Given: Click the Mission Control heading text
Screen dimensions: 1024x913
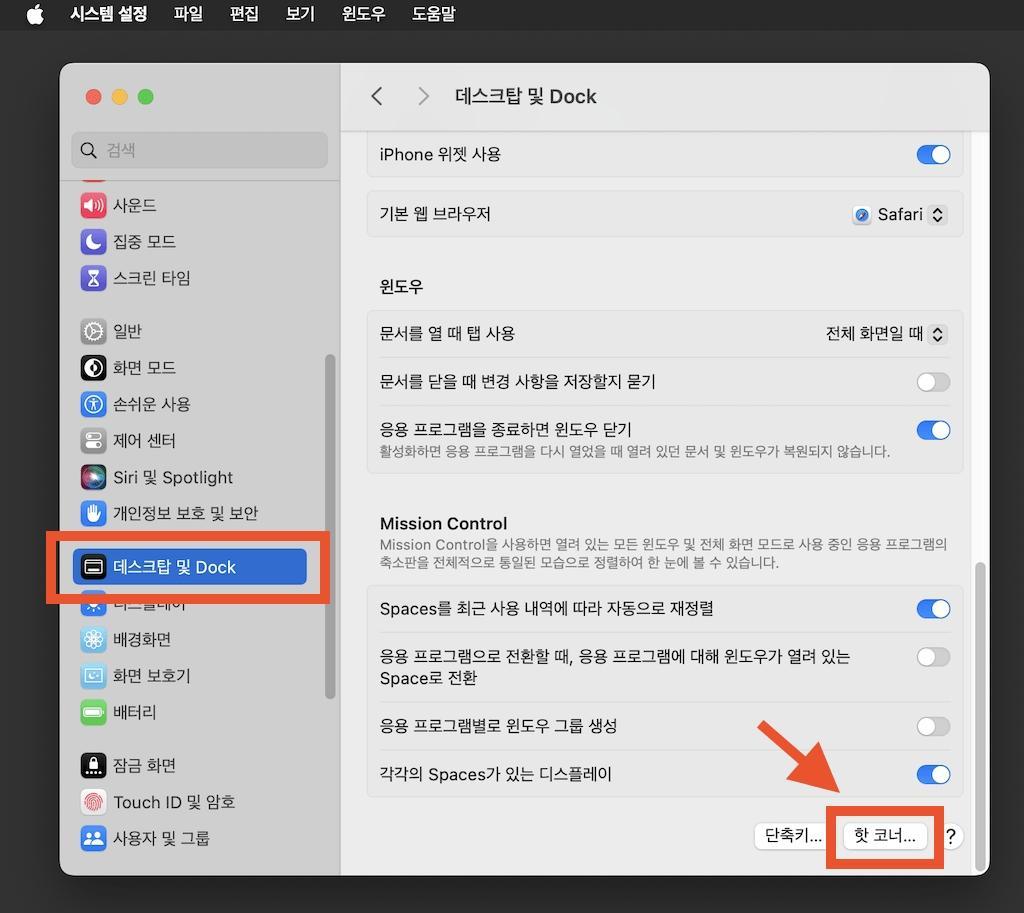Looking at the screenshot, I should pos(443,524).
